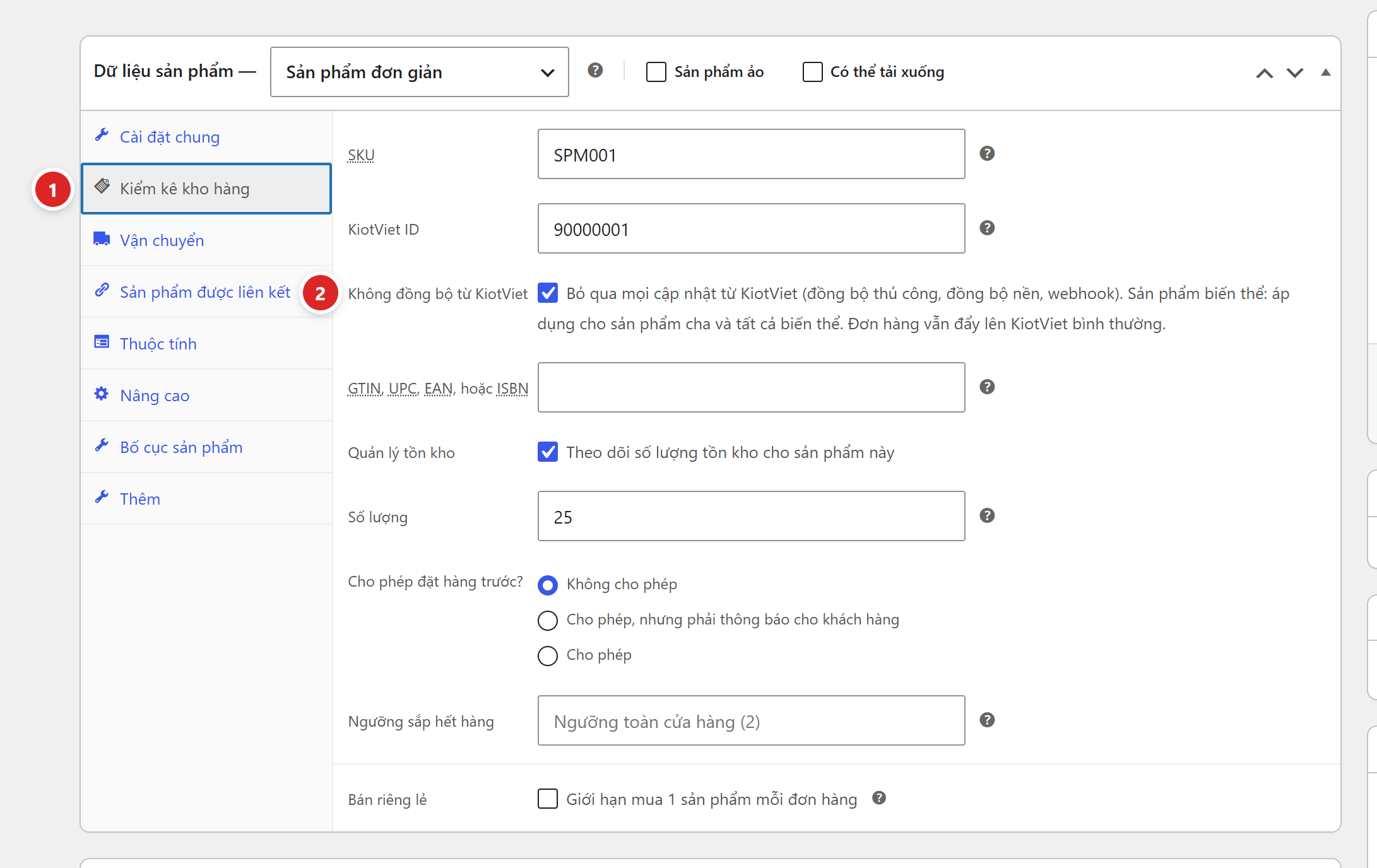1377x868 pixels.
Task: Click the wrench icon of Bố cục sản phẩm
Action: 102,445
